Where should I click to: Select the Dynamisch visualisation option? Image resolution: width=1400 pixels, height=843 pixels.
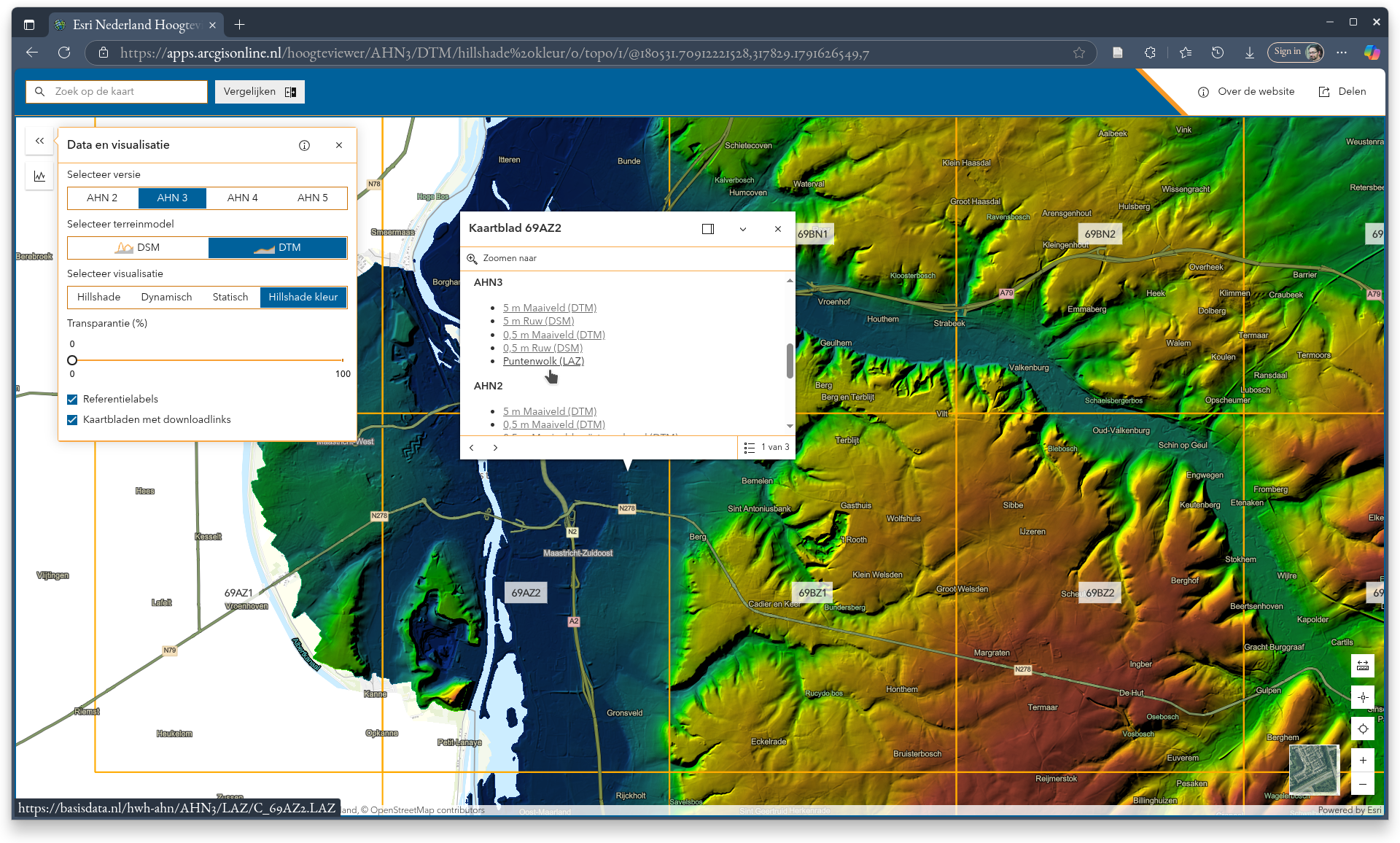tap(166, 297)
